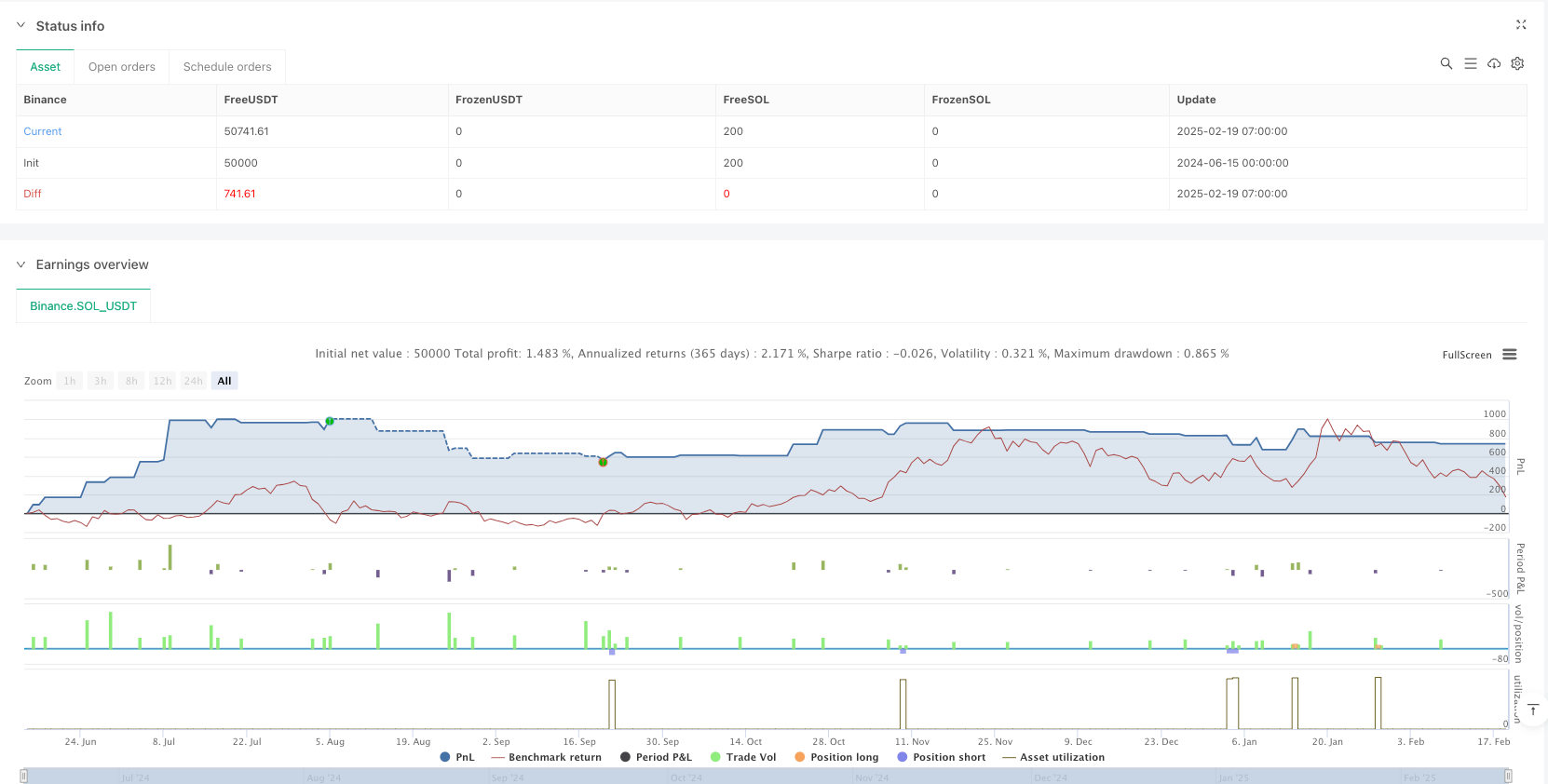Screen dimensions: 1548x784
Task: Click the cloud download icon
Action: pyautogui.click(x=1494, y=63)
